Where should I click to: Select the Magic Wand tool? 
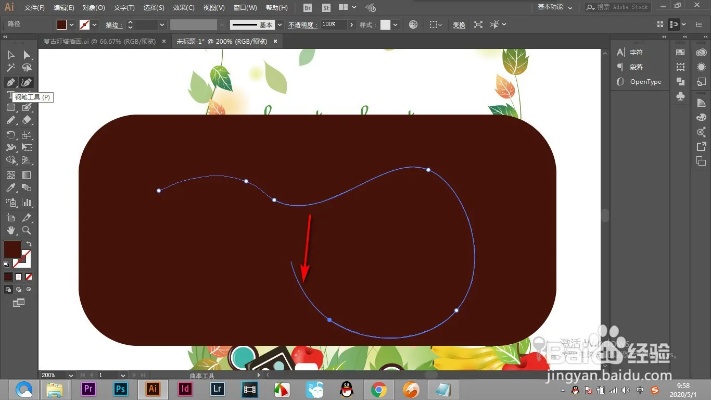11,68
